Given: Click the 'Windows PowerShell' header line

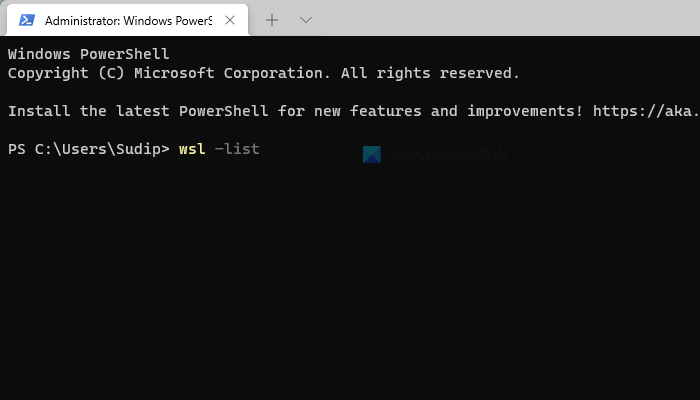Looking at the screenshot, I should coord(88,54).
